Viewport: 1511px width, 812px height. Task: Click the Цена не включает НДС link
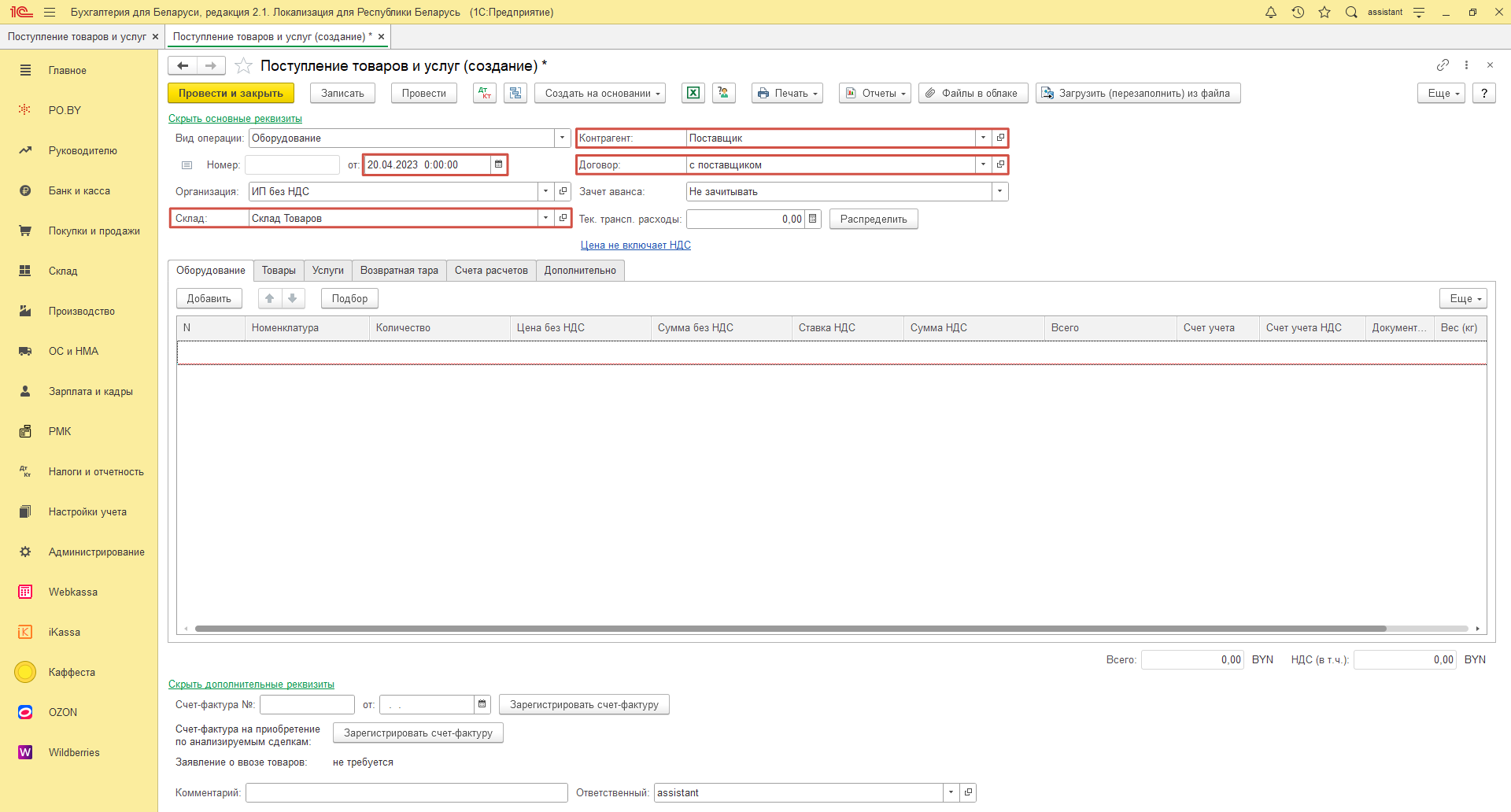(635, 245)
